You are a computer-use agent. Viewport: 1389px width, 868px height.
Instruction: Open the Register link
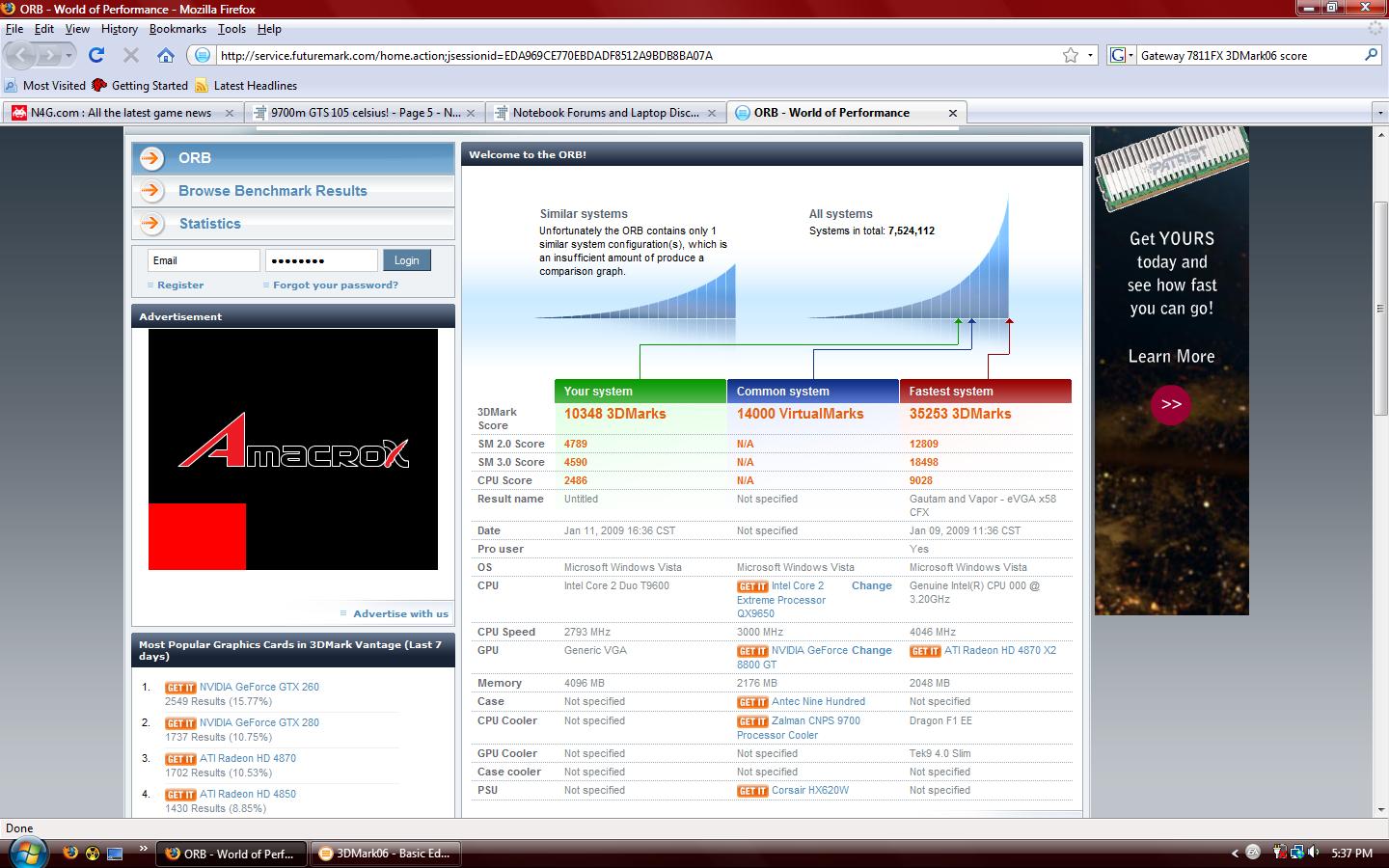[x=180, y=285]
